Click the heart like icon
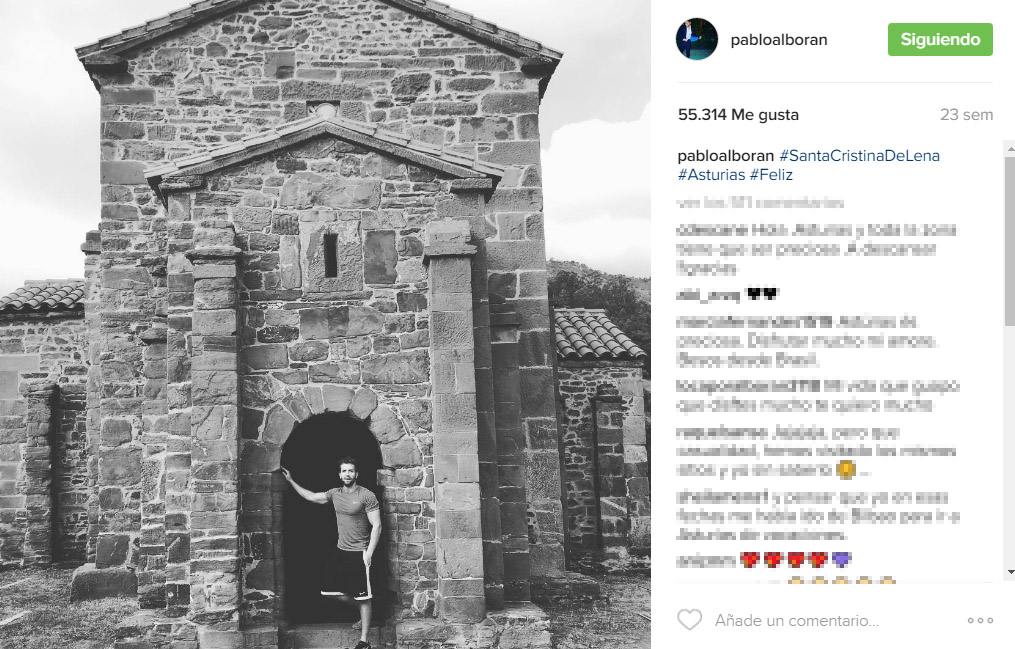The width and height of the screenshot is (1015, 649). coord(689,620)
